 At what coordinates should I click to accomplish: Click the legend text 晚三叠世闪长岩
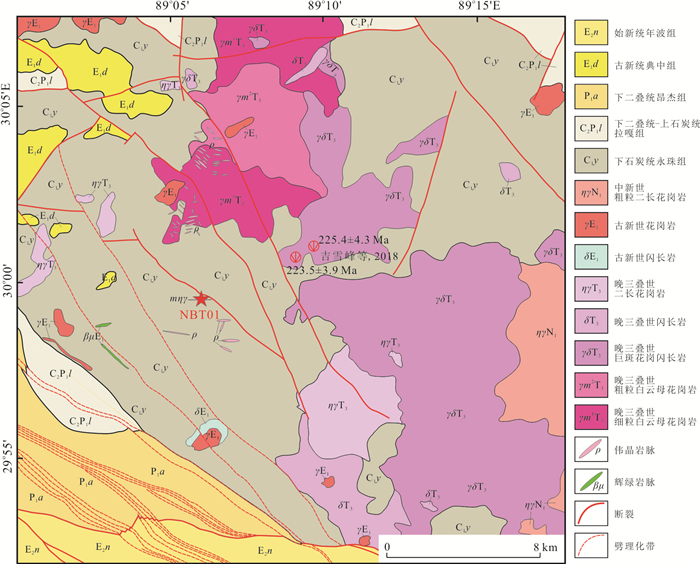pyautogui.click(x=650, y=322)
